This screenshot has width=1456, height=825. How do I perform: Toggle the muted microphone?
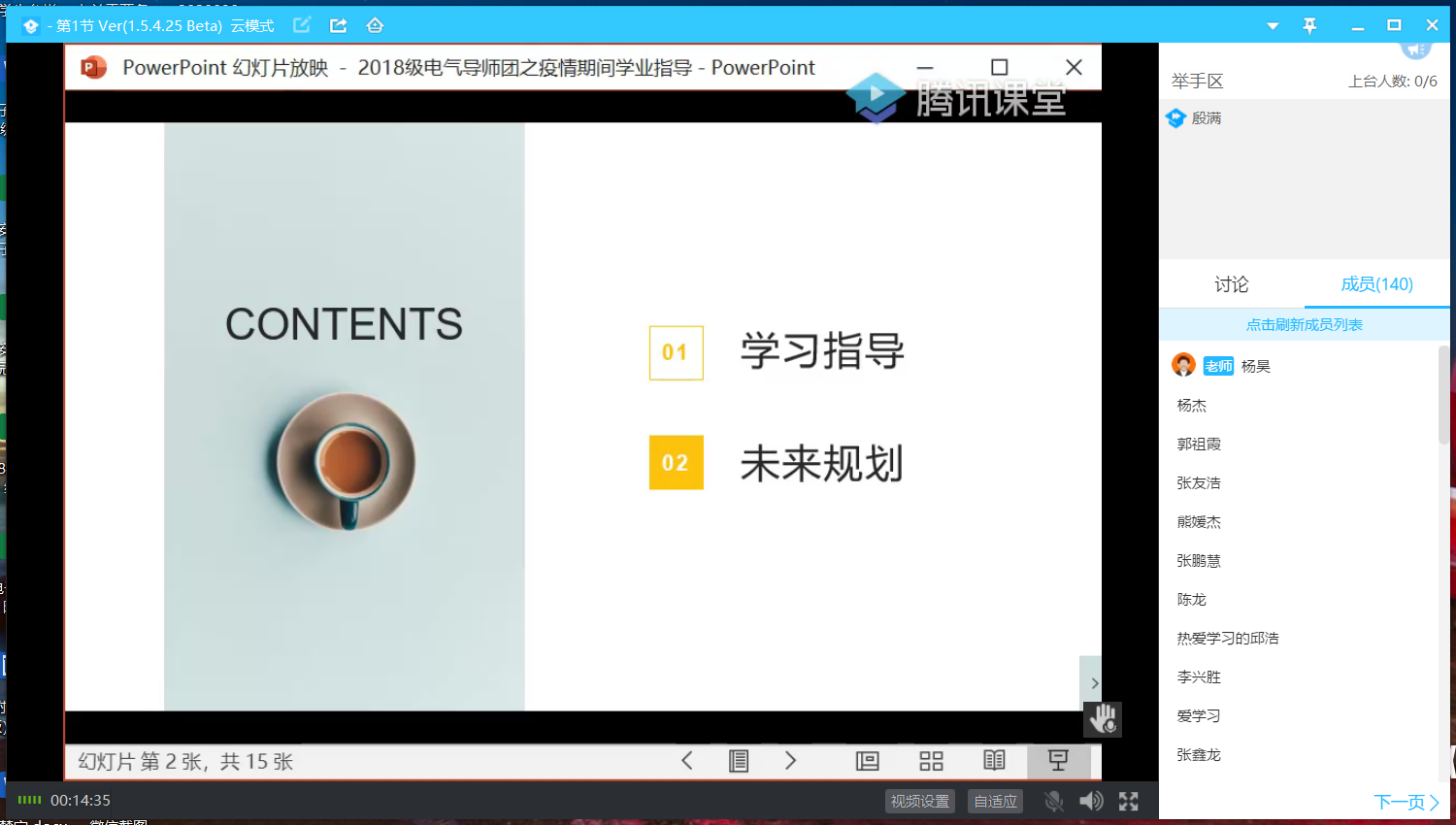1053,801
